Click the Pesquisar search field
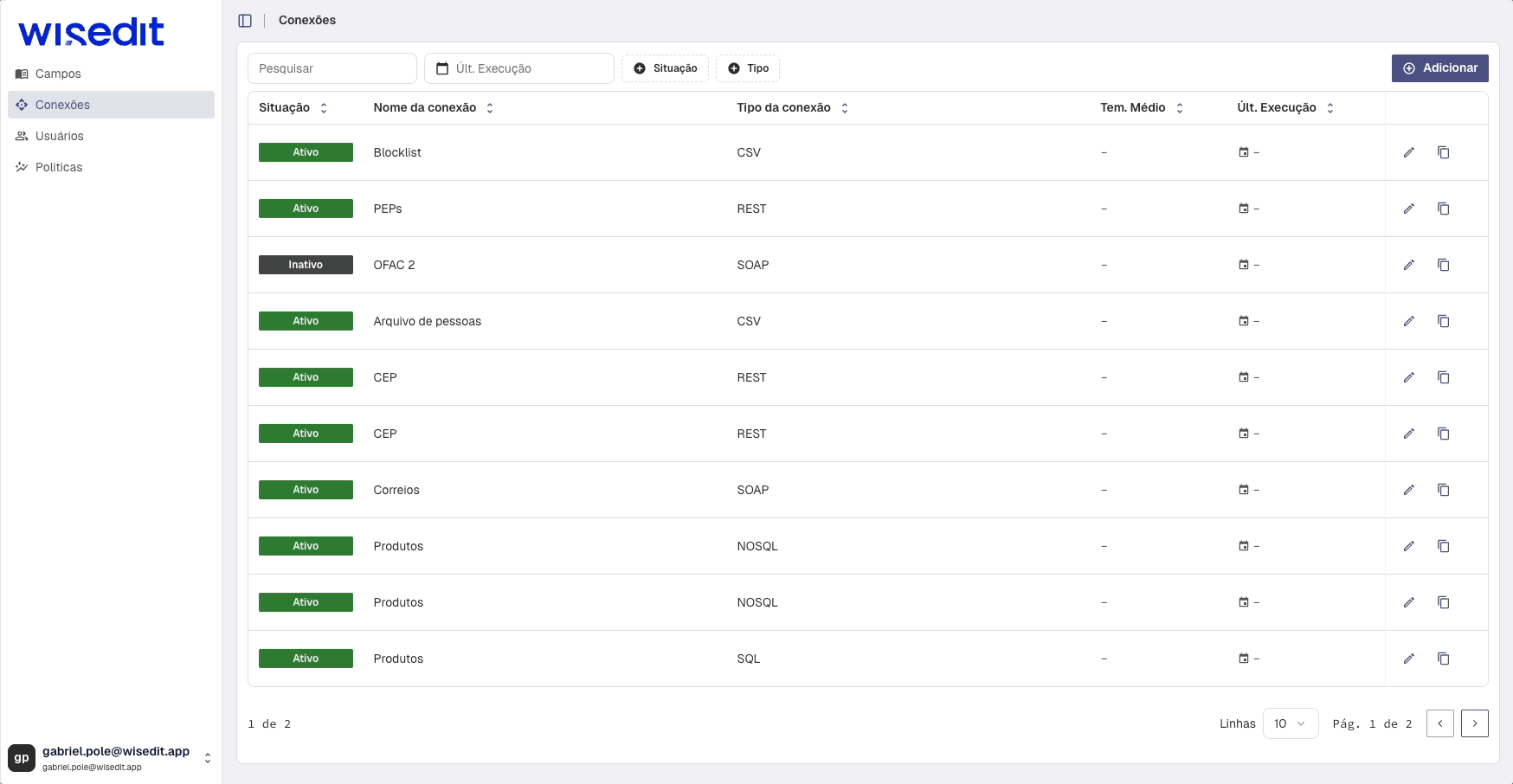The width and height of the screenshot is (1513, 784). (332, 68)
